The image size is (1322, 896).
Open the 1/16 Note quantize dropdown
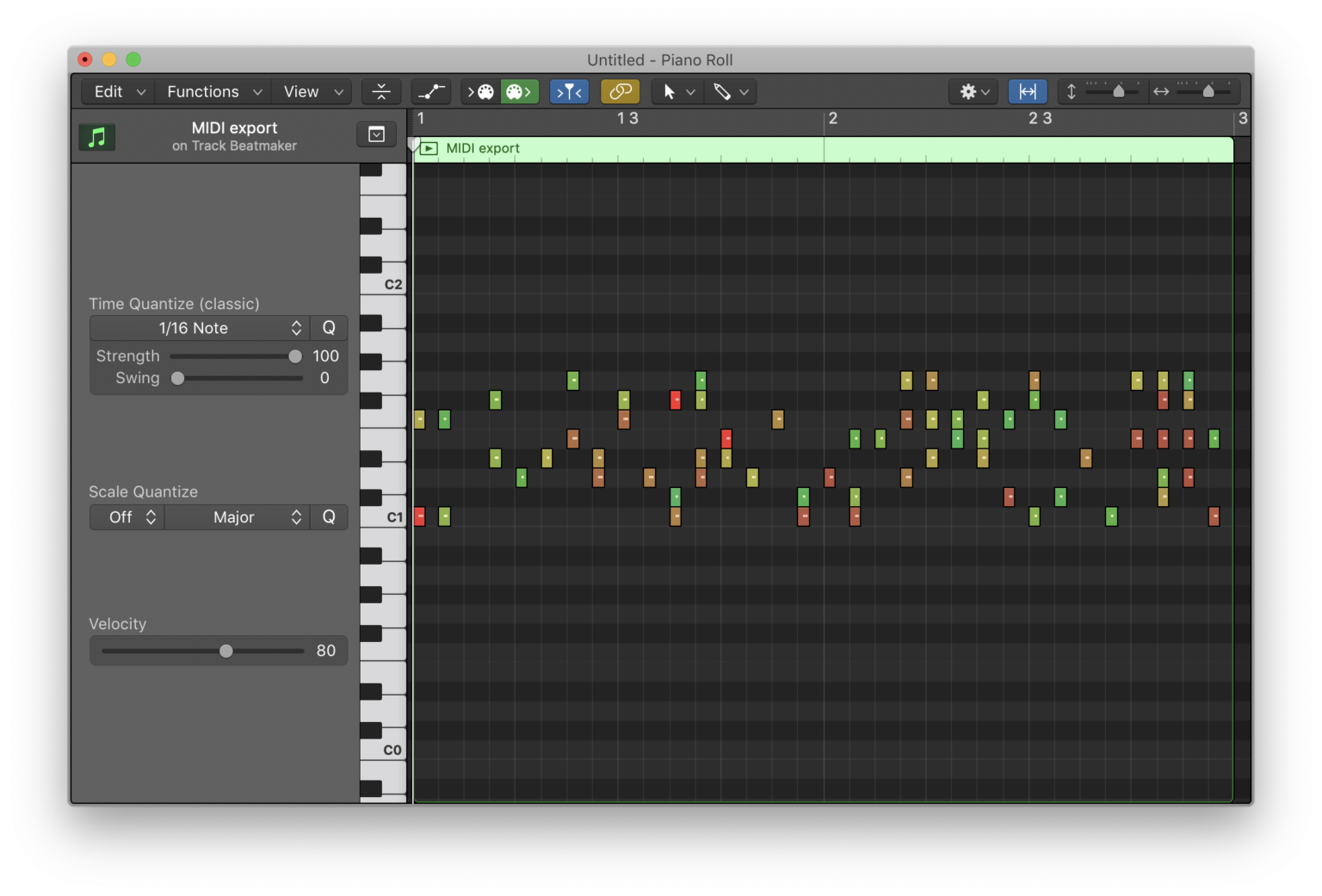click(199, 328)
